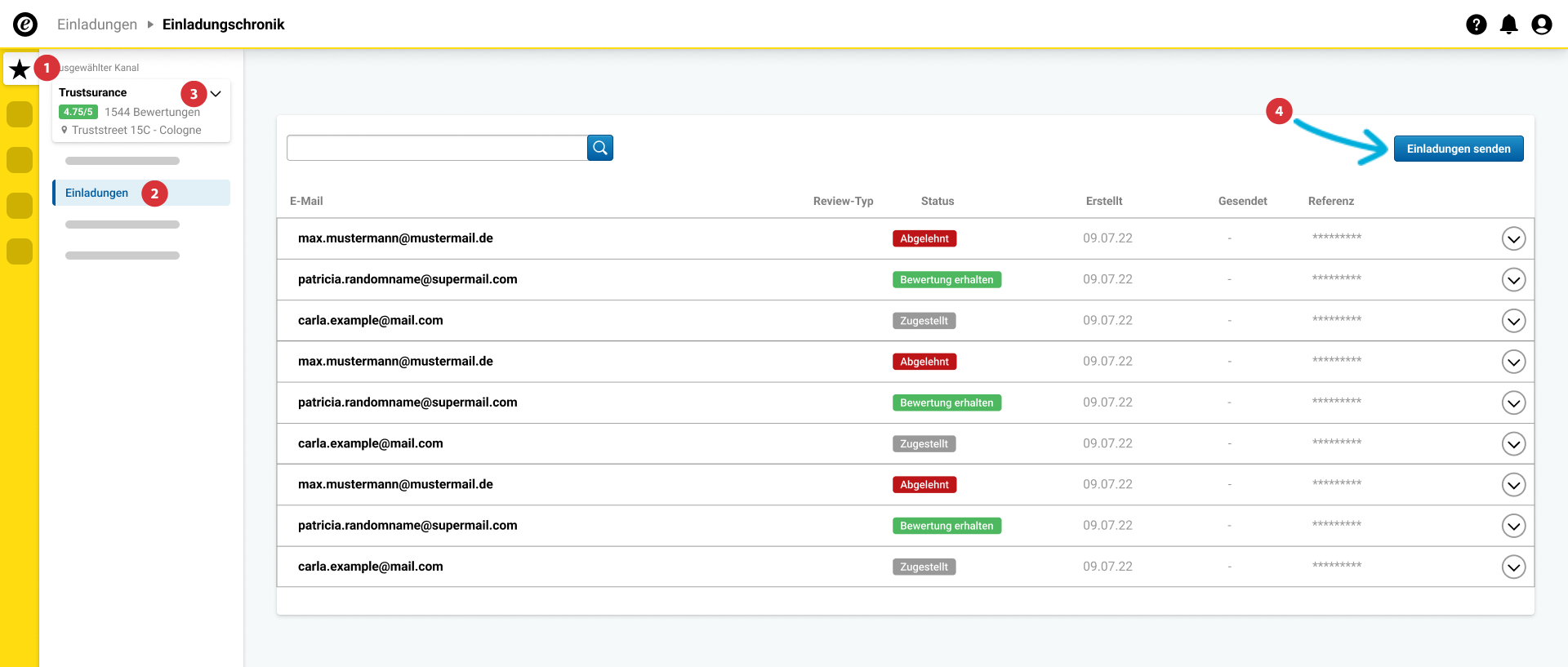The image size is (1568, 667).
Task: Click the first Abgelehnt status badge
Action: click(x=924, y=238)
